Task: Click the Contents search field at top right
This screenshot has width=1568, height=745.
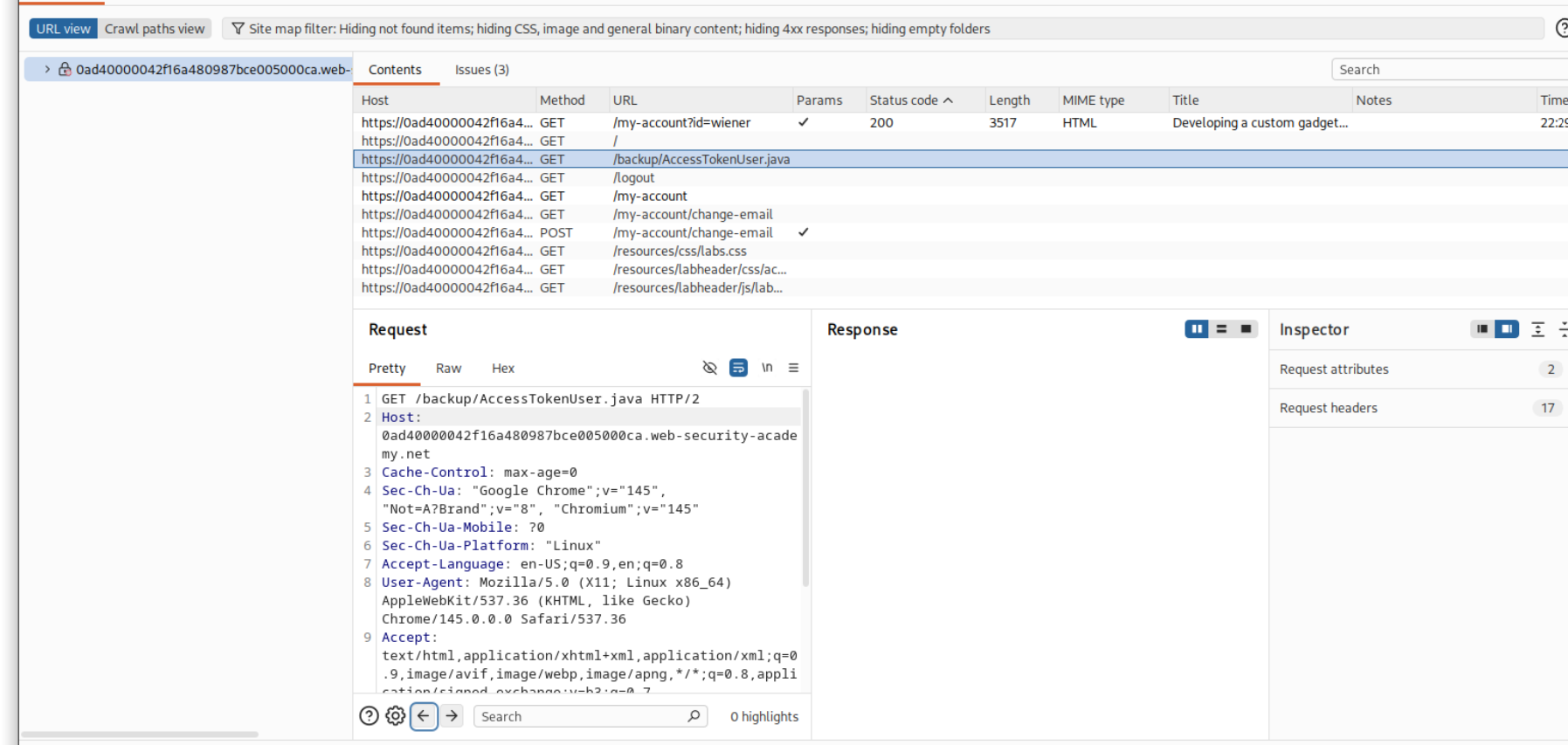Action: pos(1450,70)
